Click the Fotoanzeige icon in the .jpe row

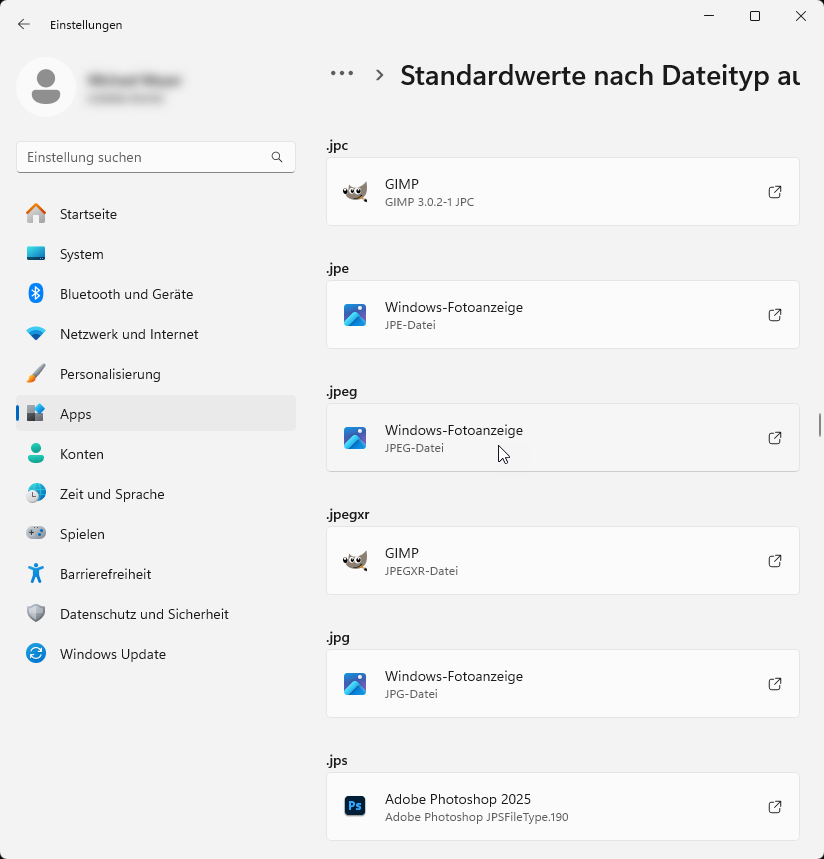pyautogui.click(x=355, y=315)
